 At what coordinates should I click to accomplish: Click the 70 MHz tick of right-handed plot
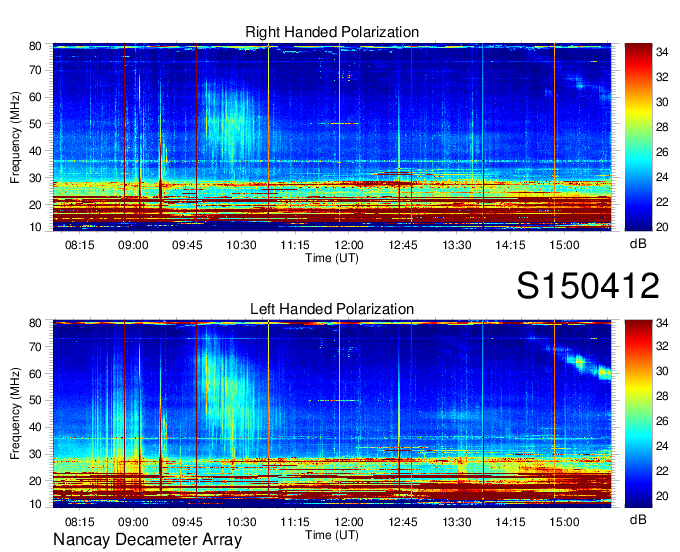coord(36,70)
